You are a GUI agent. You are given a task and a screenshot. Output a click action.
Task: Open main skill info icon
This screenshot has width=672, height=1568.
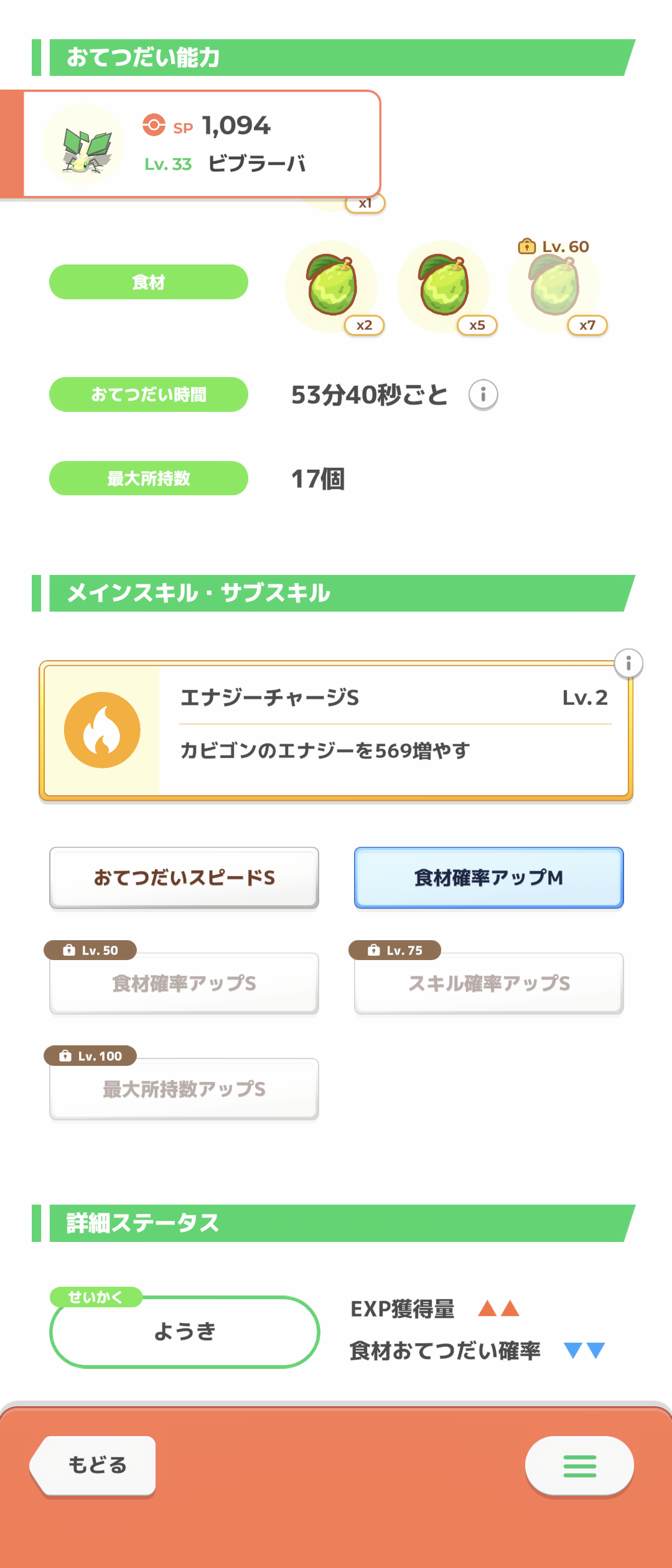click(x=628, y=663)
